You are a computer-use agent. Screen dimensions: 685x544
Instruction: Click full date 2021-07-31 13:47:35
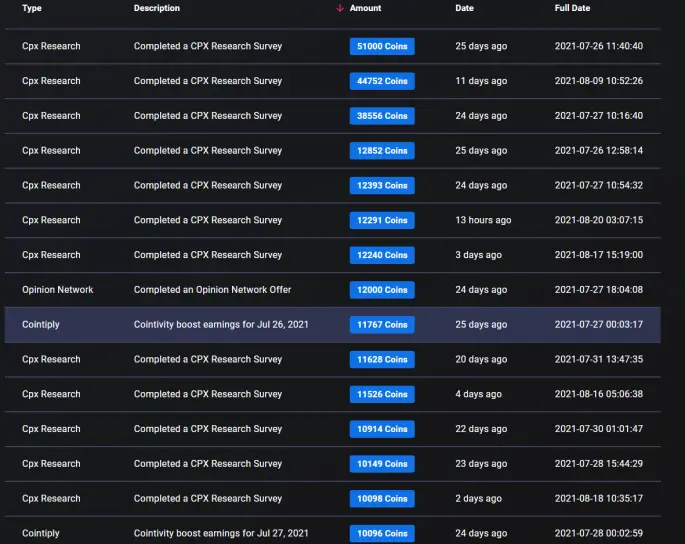599,359
